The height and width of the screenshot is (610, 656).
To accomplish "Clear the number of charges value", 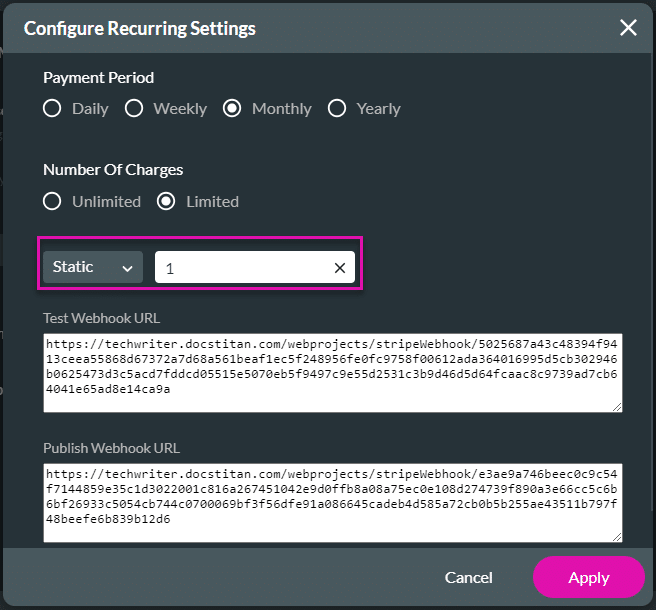I will 339,268.
